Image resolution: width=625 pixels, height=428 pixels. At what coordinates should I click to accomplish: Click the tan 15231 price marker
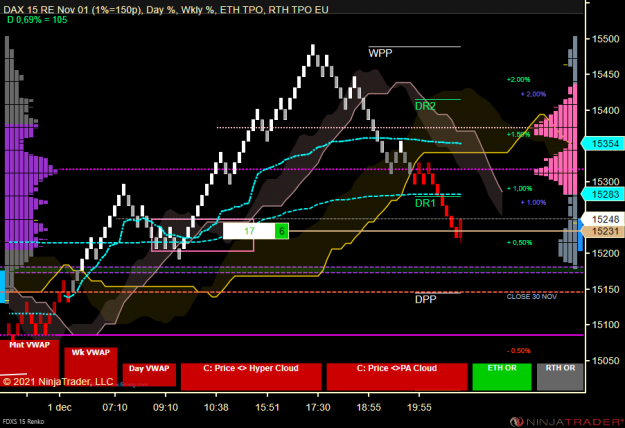pos(603,231)
